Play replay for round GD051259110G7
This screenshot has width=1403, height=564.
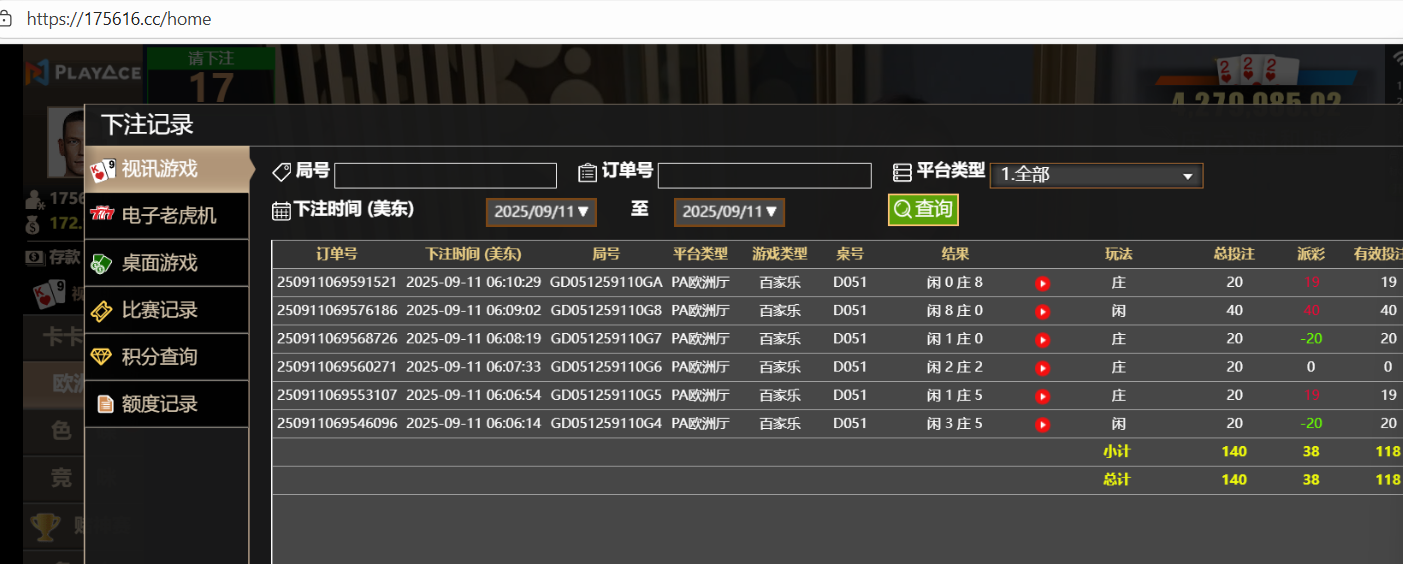(1042, 339)
